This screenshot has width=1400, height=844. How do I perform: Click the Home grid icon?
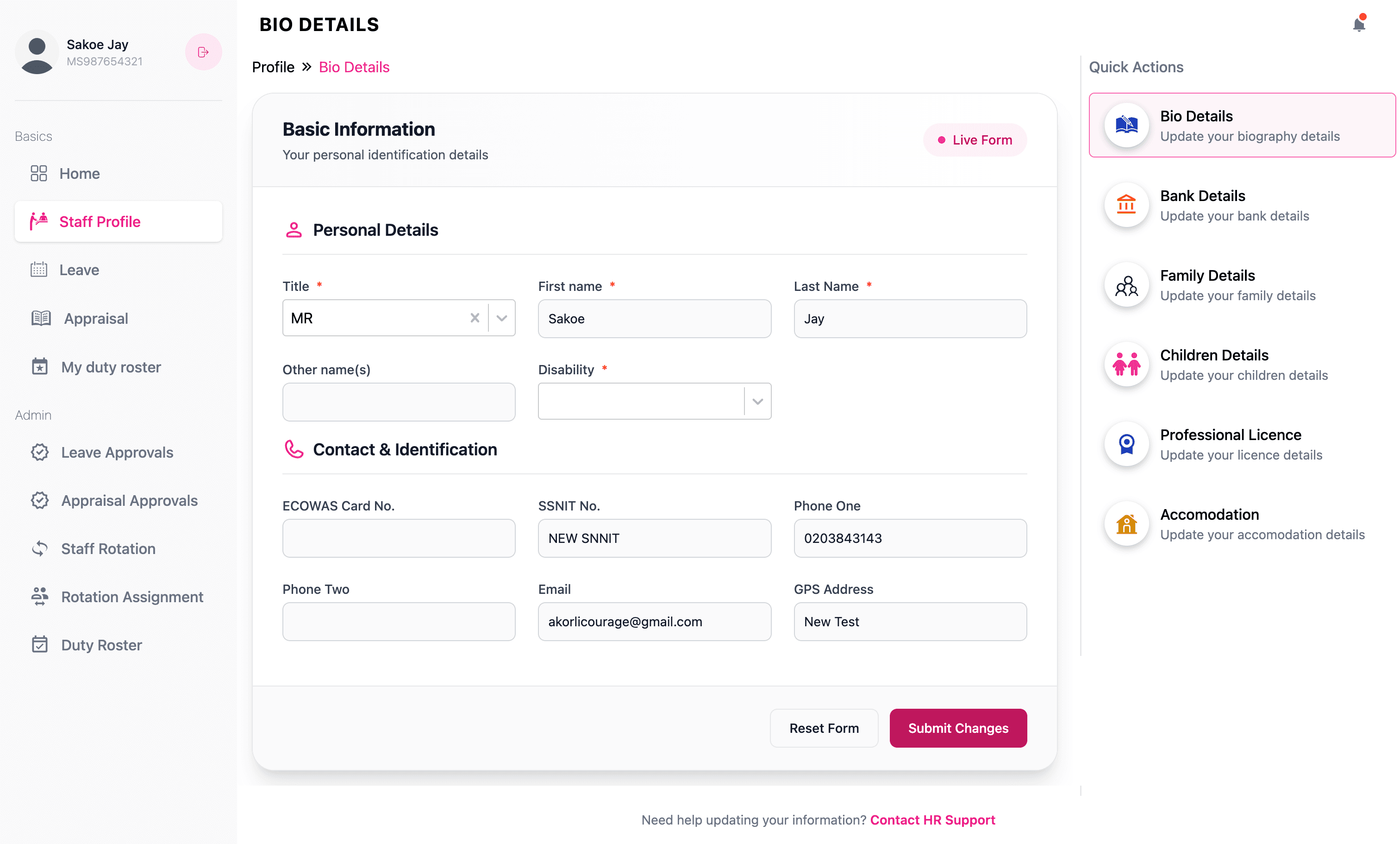tap(38, 173)
